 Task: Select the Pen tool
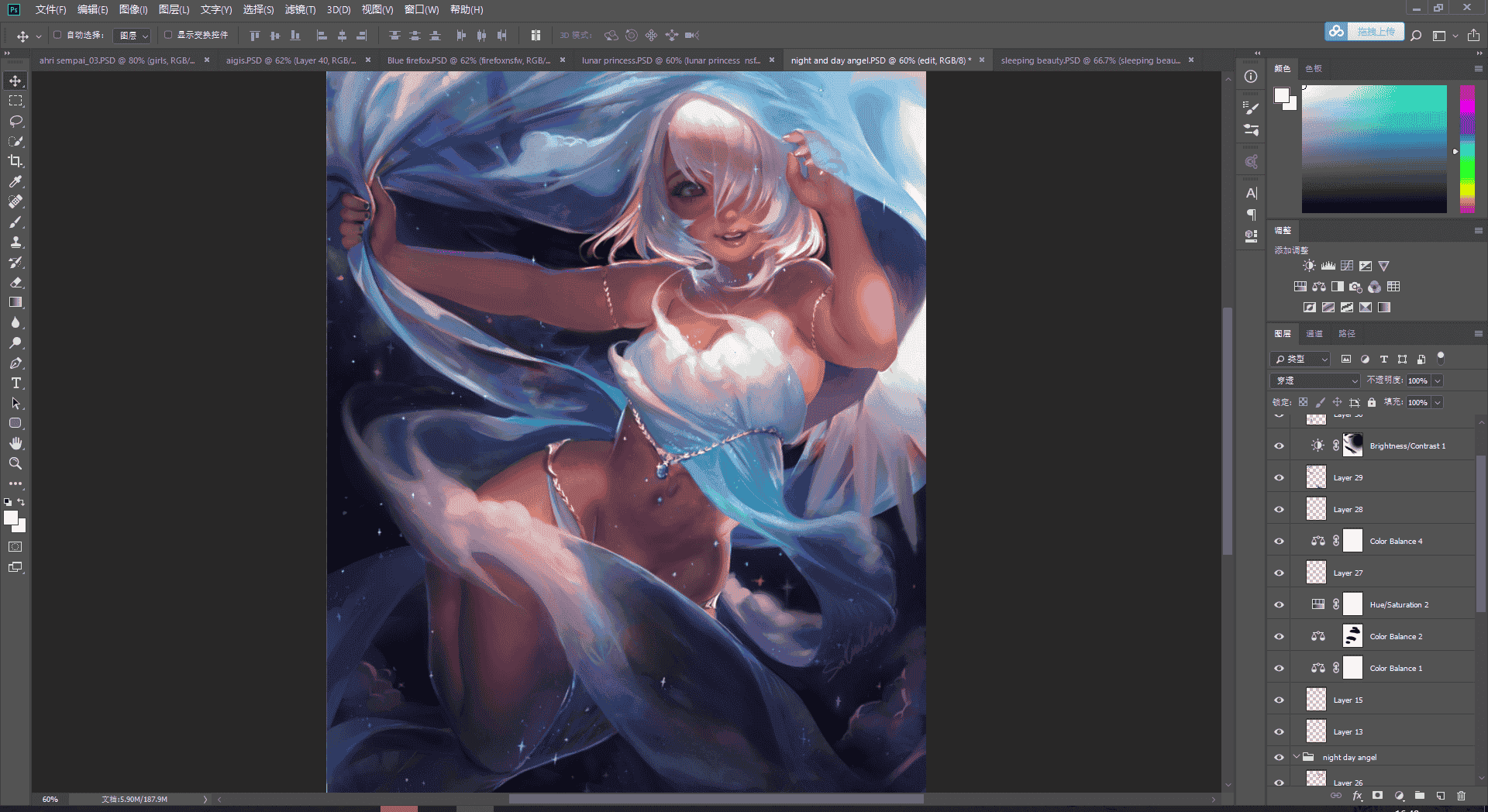click(15, 363)
